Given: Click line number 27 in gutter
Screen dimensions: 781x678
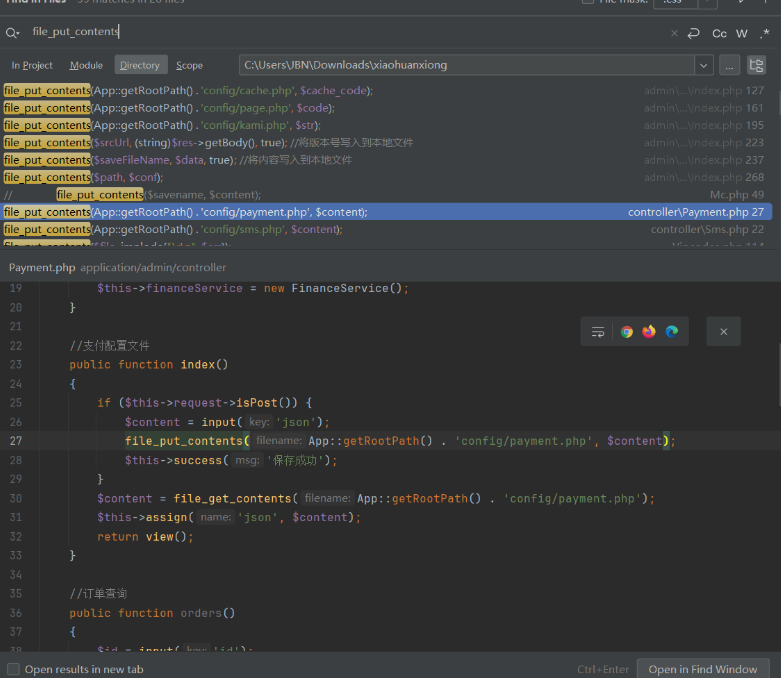Looking at the screenshot, I should coord(16,441).
